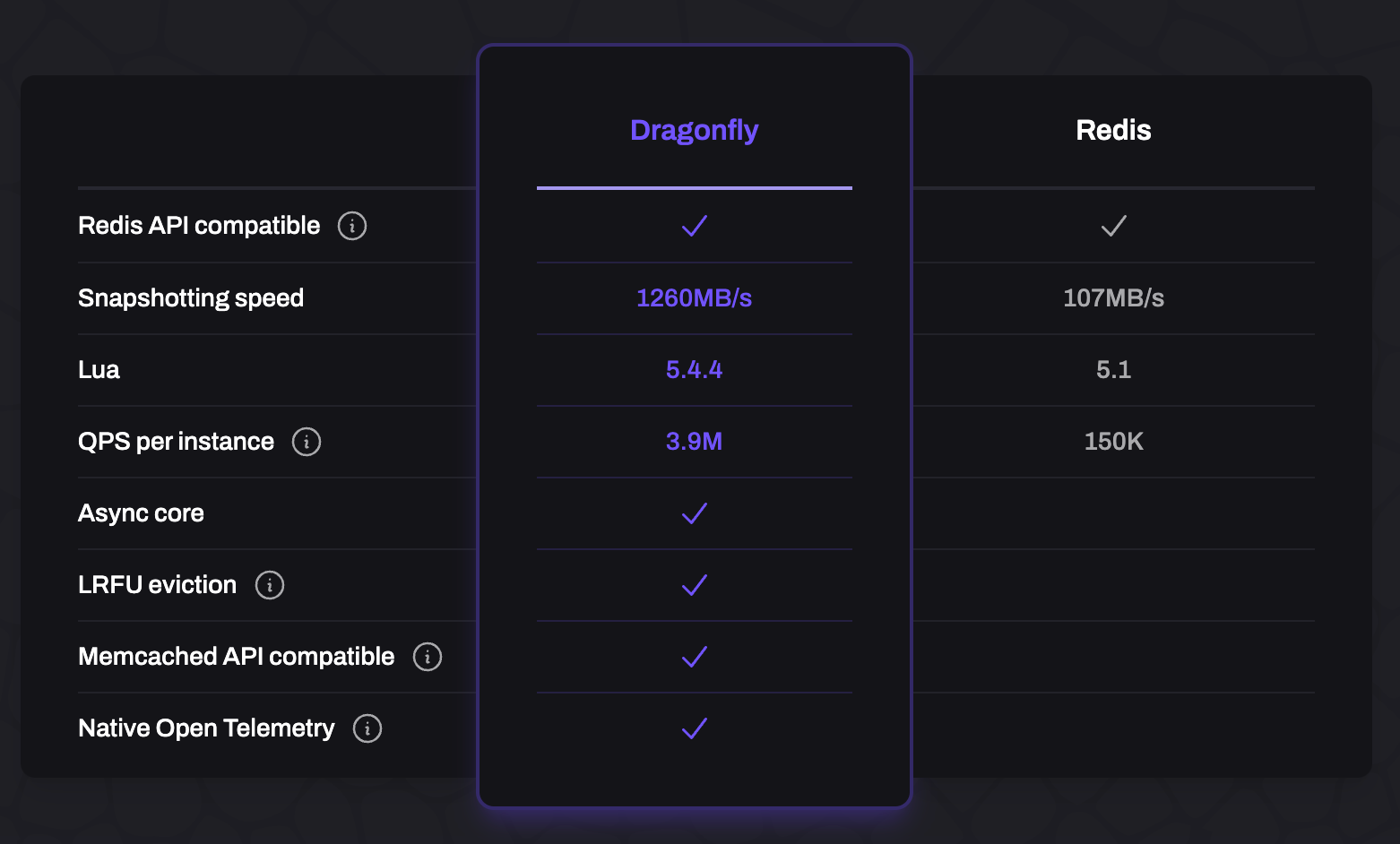The height and width of the screenshot is (844, 1400).
Task: Click Dragonfly's Async core checkmark
Action: tap(695, 513)
